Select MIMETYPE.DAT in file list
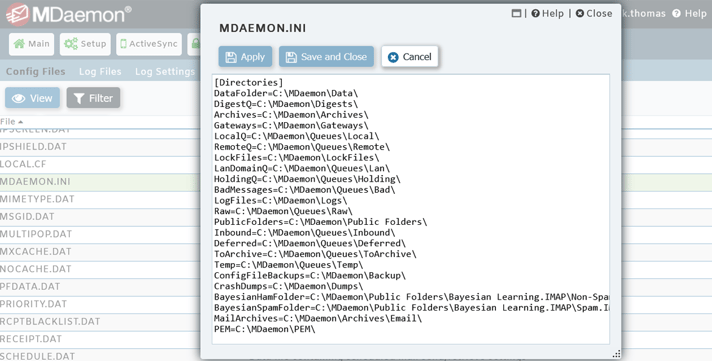 [37, 199]
